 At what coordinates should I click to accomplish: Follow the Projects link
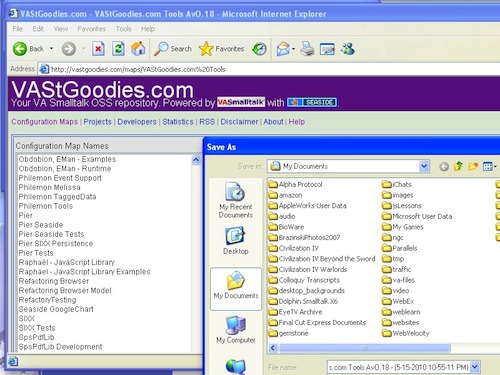click(97, 122)
